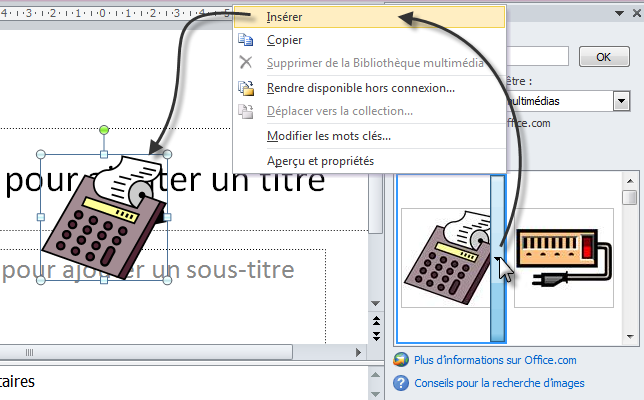Click the notes pane scroll down arrow
Viewport: 644px width, 400px height.
pos(376,394)
